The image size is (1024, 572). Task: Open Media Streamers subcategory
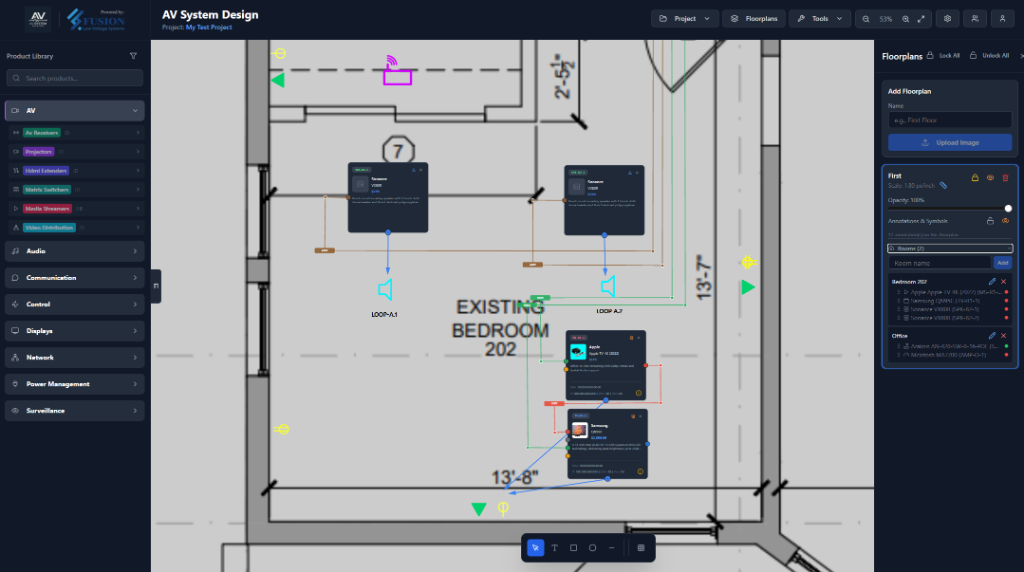(76, 208)
